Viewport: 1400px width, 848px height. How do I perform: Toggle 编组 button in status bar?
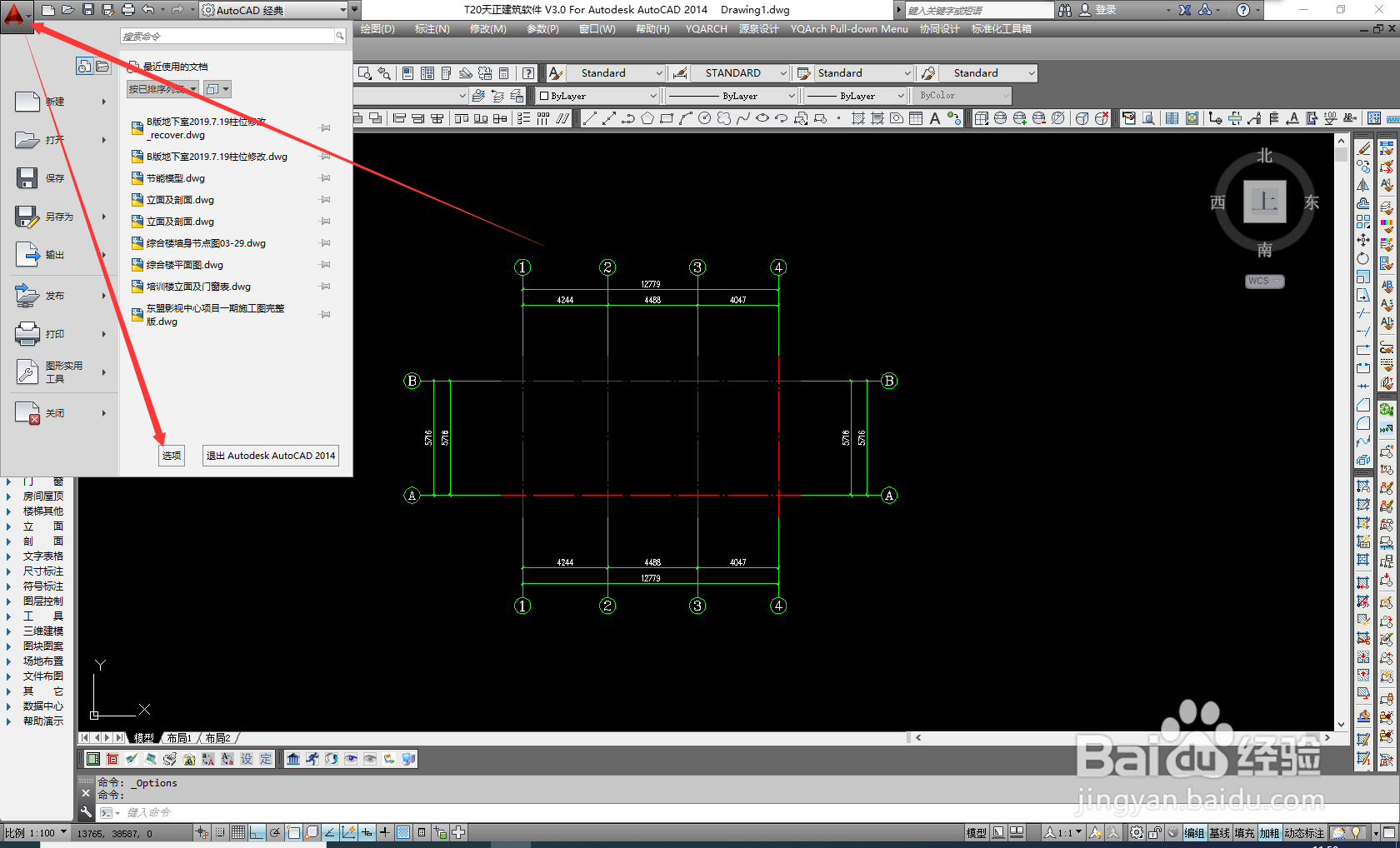click(x=1195, y=833)
